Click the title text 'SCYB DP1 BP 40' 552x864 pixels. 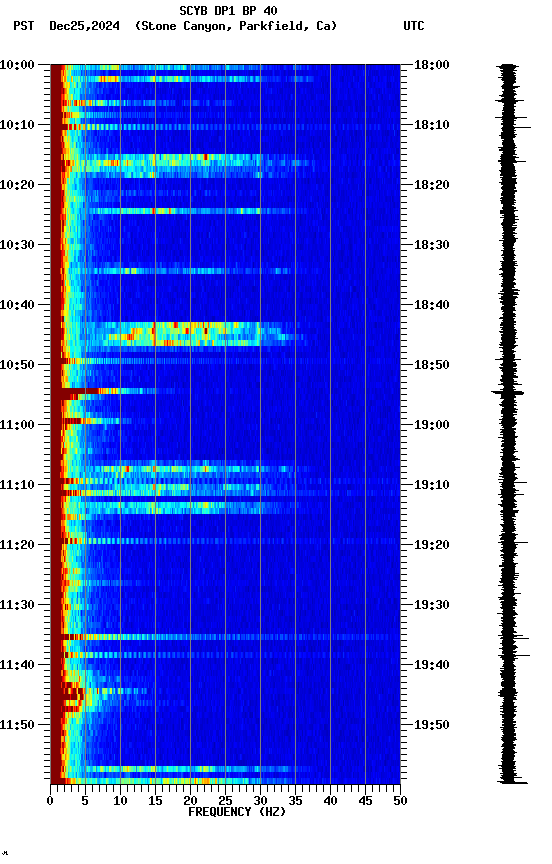[228, 11]
